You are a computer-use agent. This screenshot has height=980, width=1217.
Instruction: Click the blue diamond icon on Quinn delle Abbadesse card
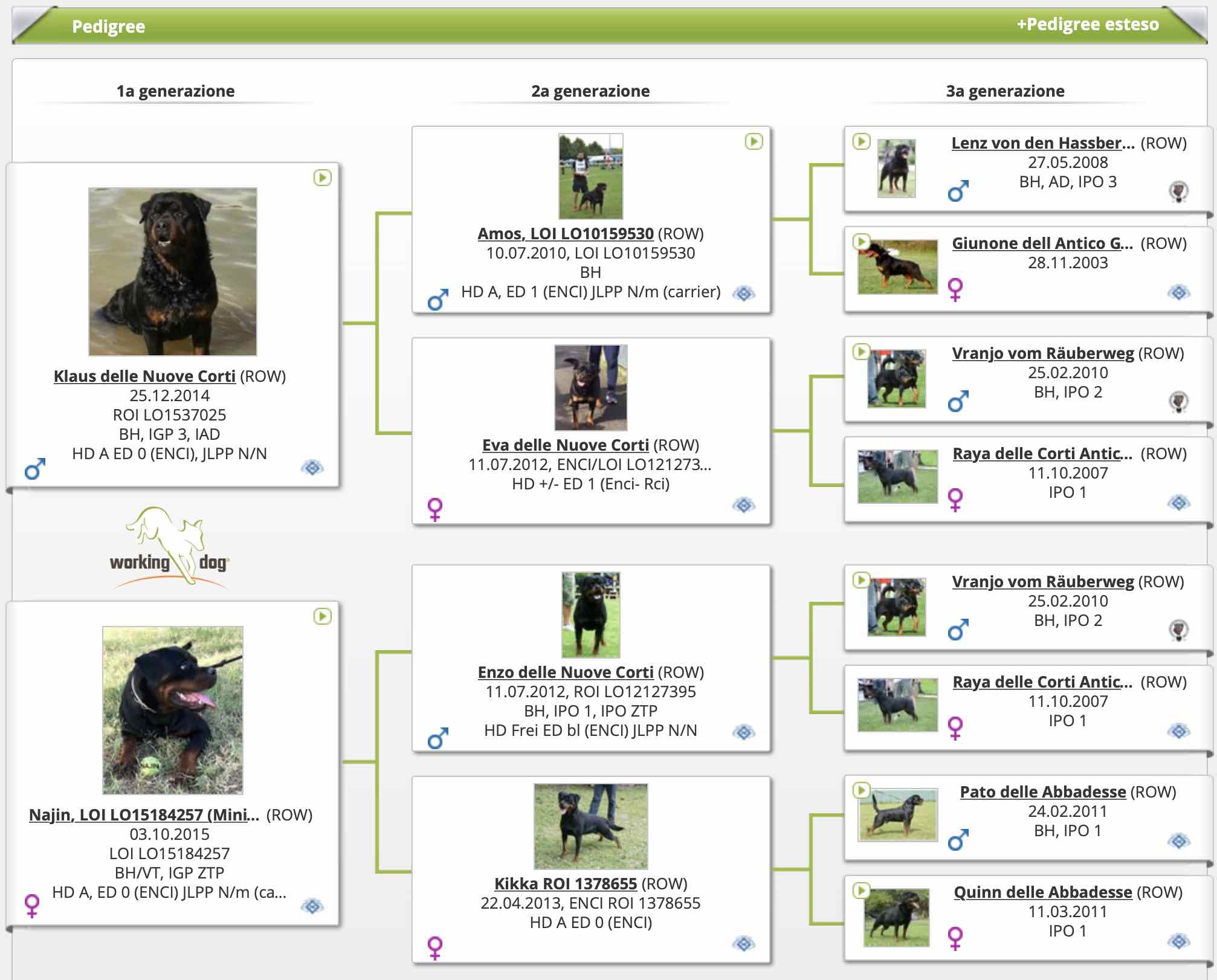[1179, 941]
